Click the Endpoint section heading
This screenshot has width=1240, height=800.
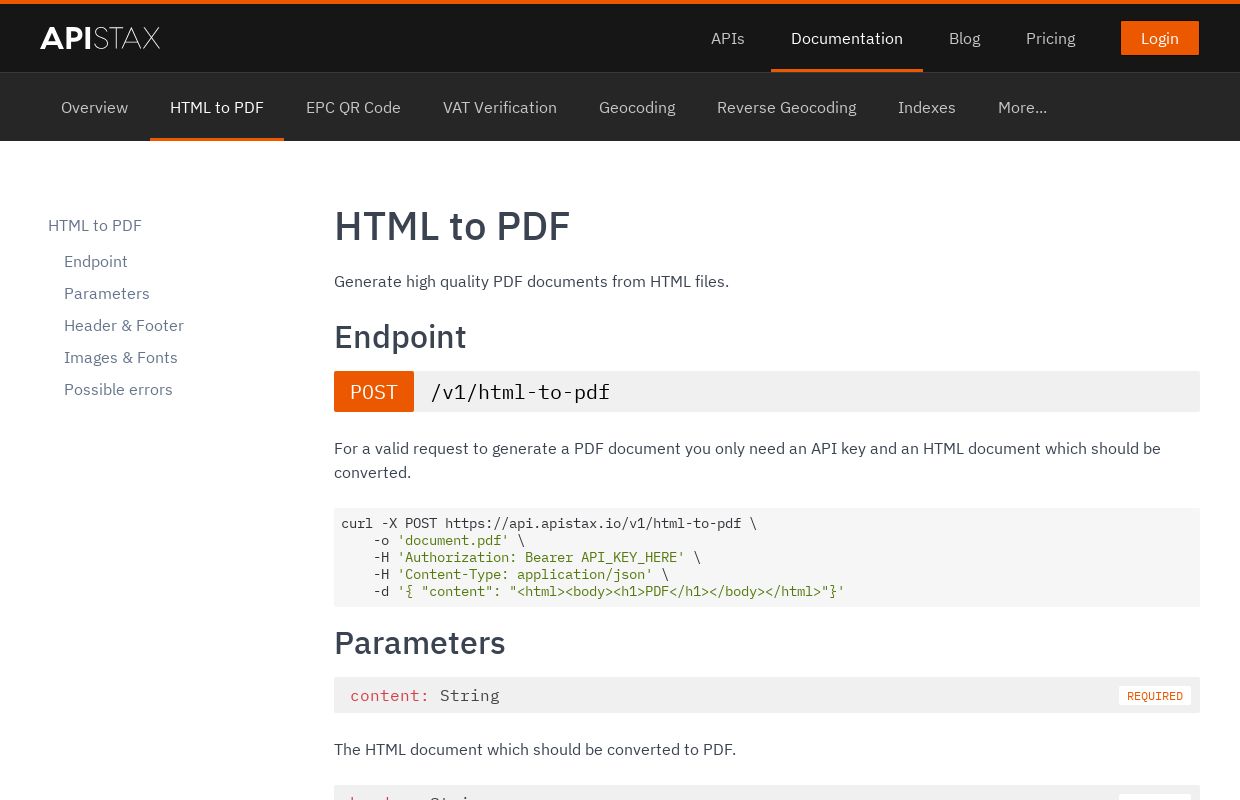click(400, 337)
